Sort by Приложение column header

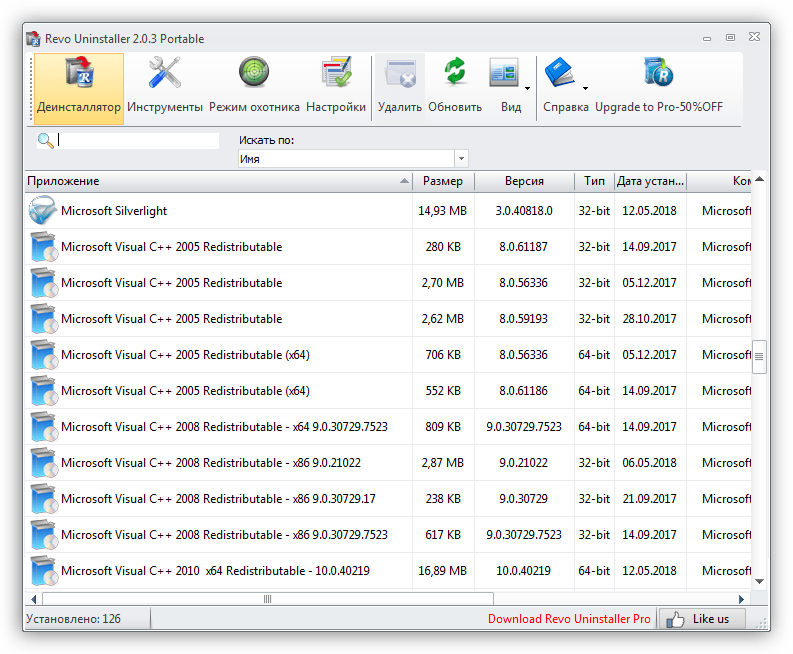[x=218, y=181]
